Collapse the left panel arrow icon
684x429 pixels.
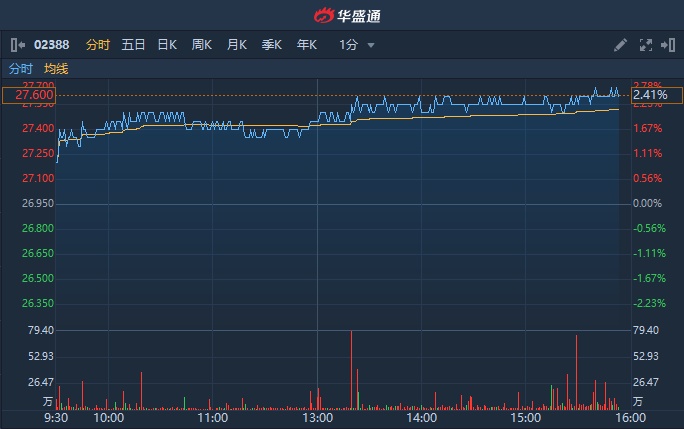point(18,45)
